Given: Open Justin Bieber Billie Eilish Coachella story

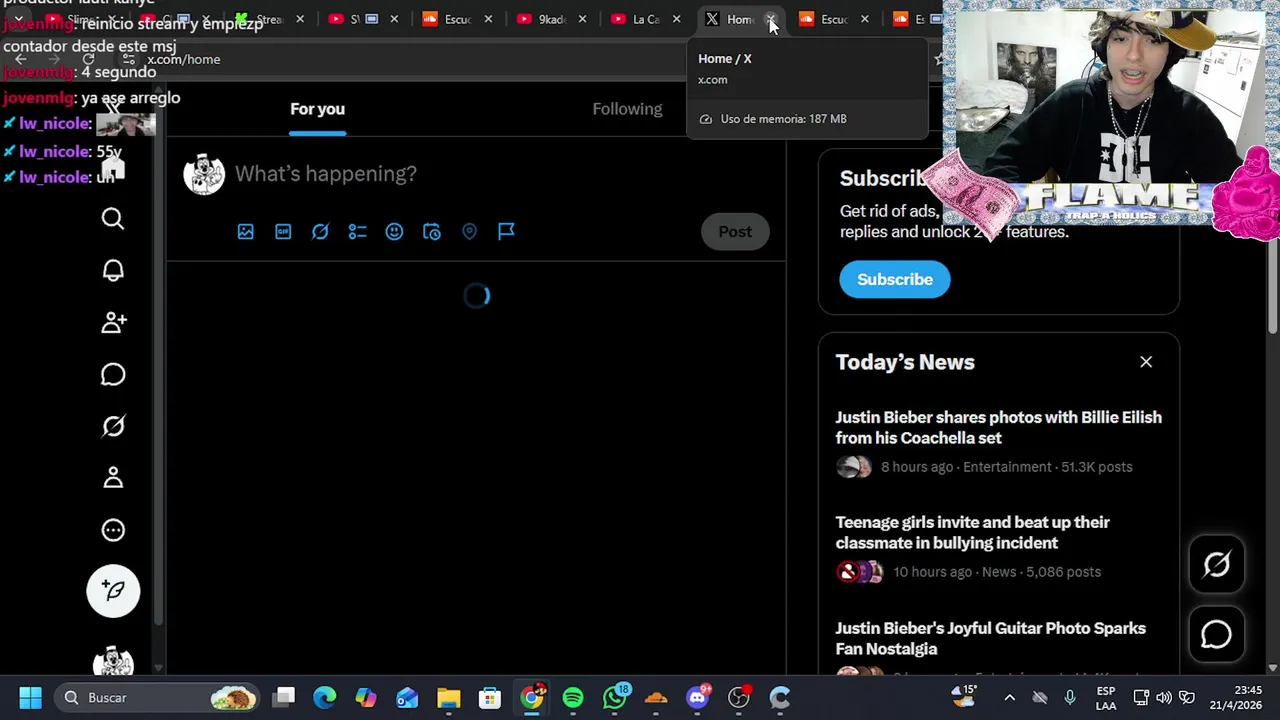Looking at the screenshot, I should tap(998, 427).
